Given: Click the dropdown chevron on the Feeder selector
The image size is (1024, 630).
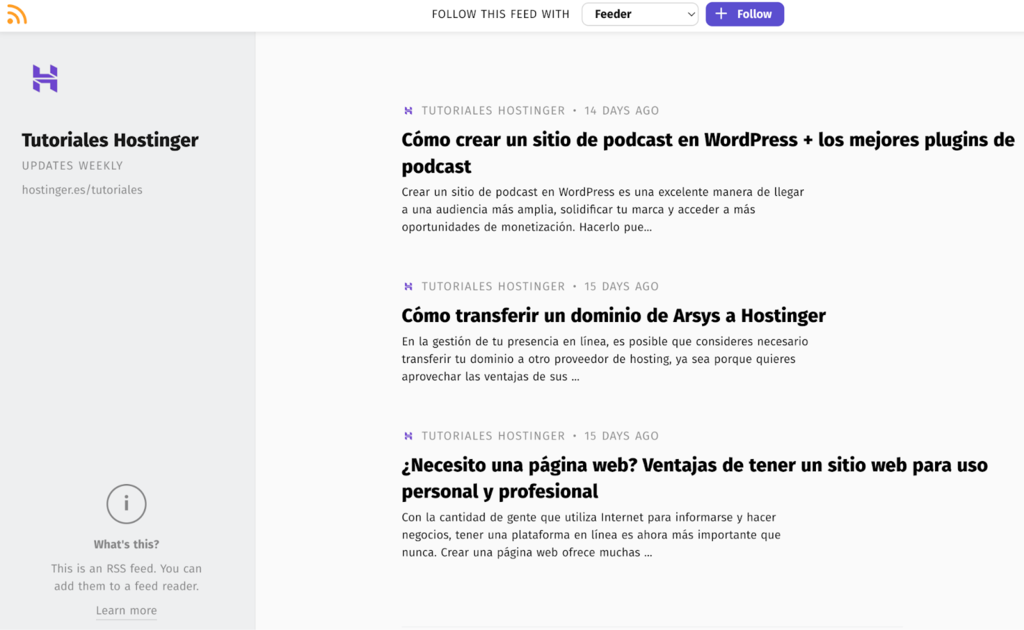Looking at the screenshot, I should pos(690,14).
